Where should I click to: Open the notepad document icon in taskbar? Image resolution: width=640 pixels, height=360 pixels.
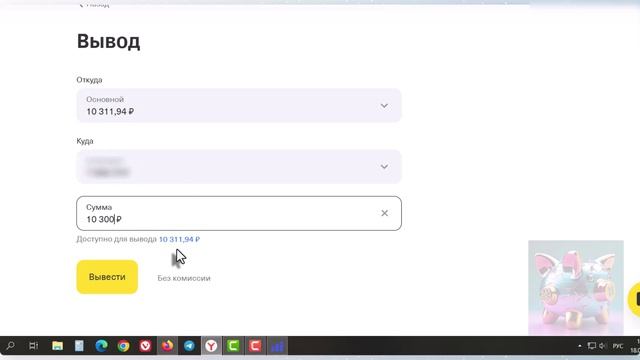tap(79, 346)
